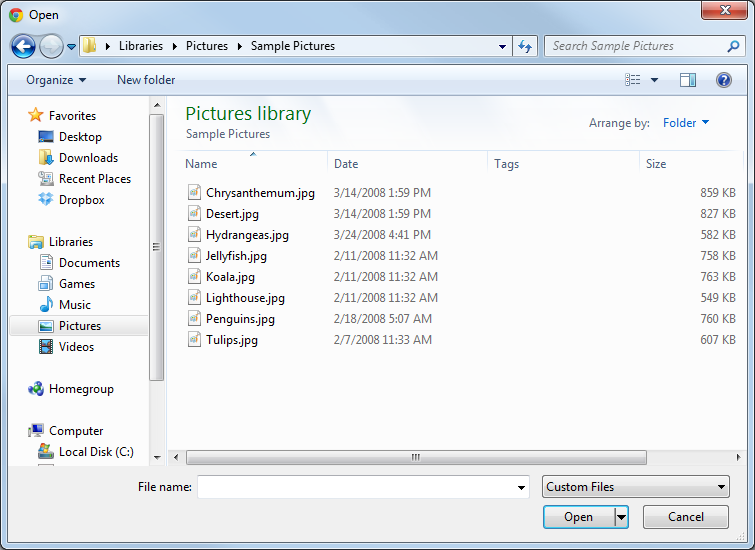
Task: Open the Videos library icon
Action: 46,346
